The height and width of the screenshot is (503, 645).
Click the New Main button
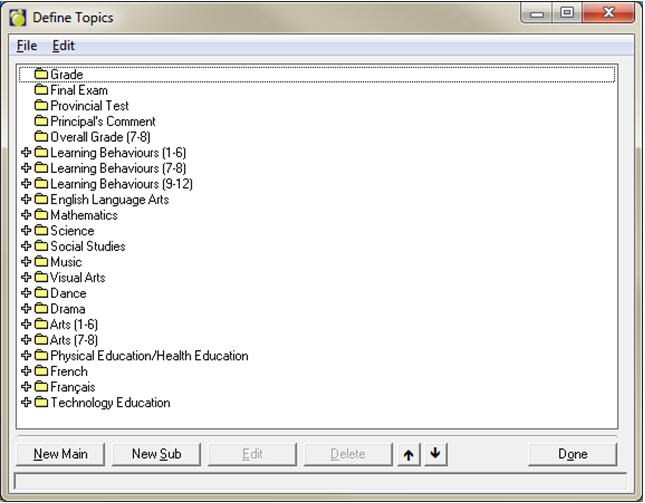point(60,454)
